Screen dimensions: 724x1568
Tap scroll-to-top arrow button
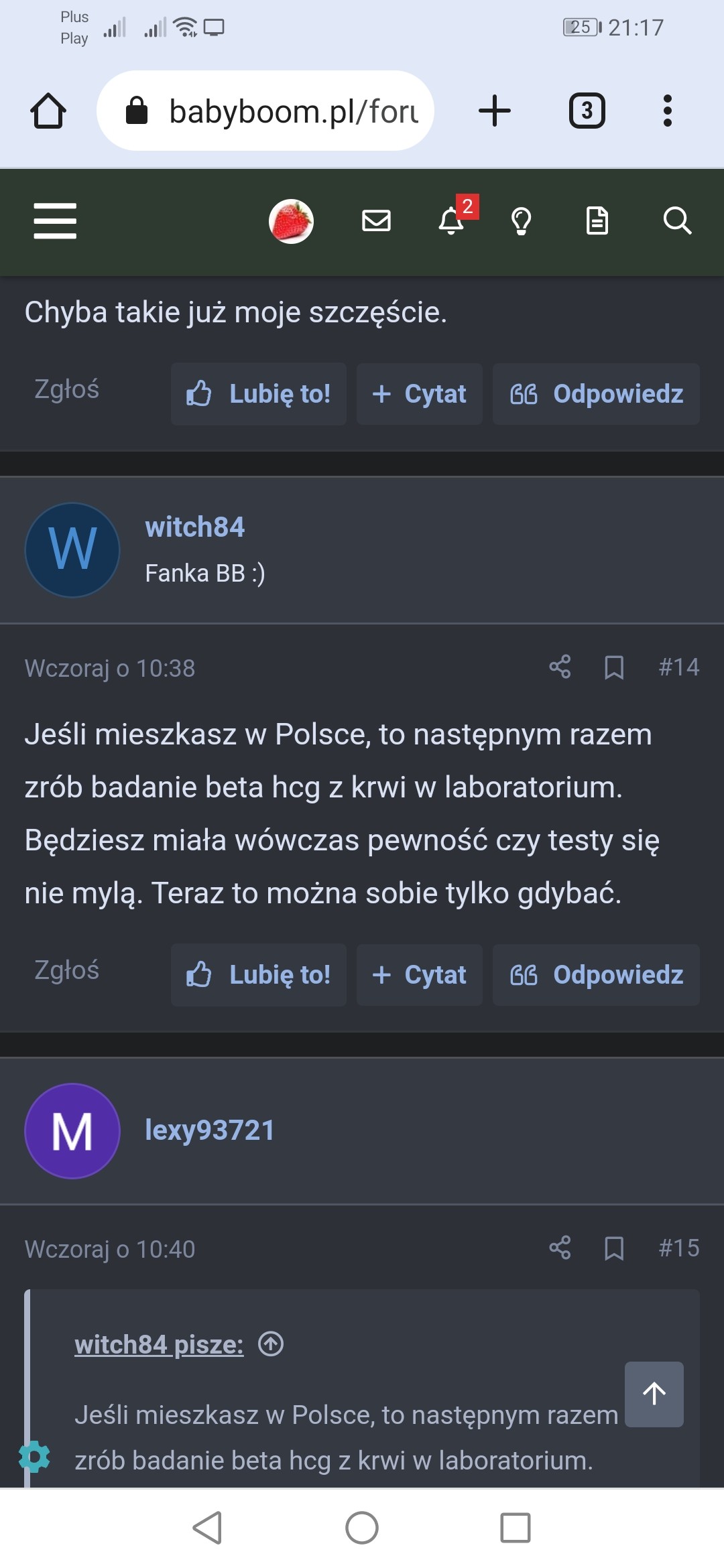click(x=654, y=1394)
